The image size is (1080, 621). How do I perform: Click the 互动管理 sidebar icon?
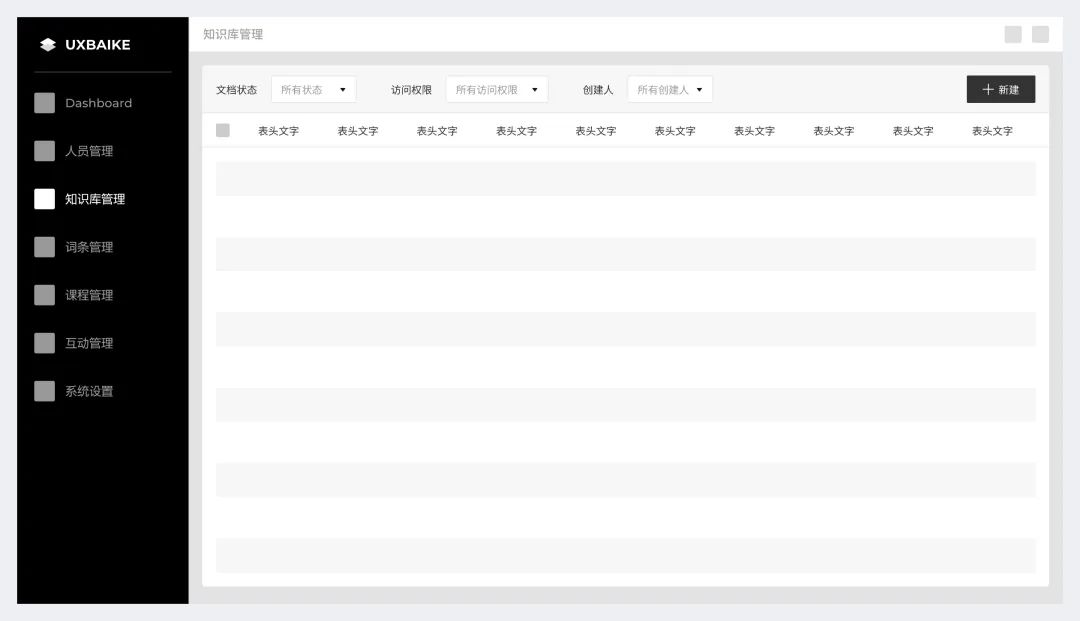tap(44, 342)
